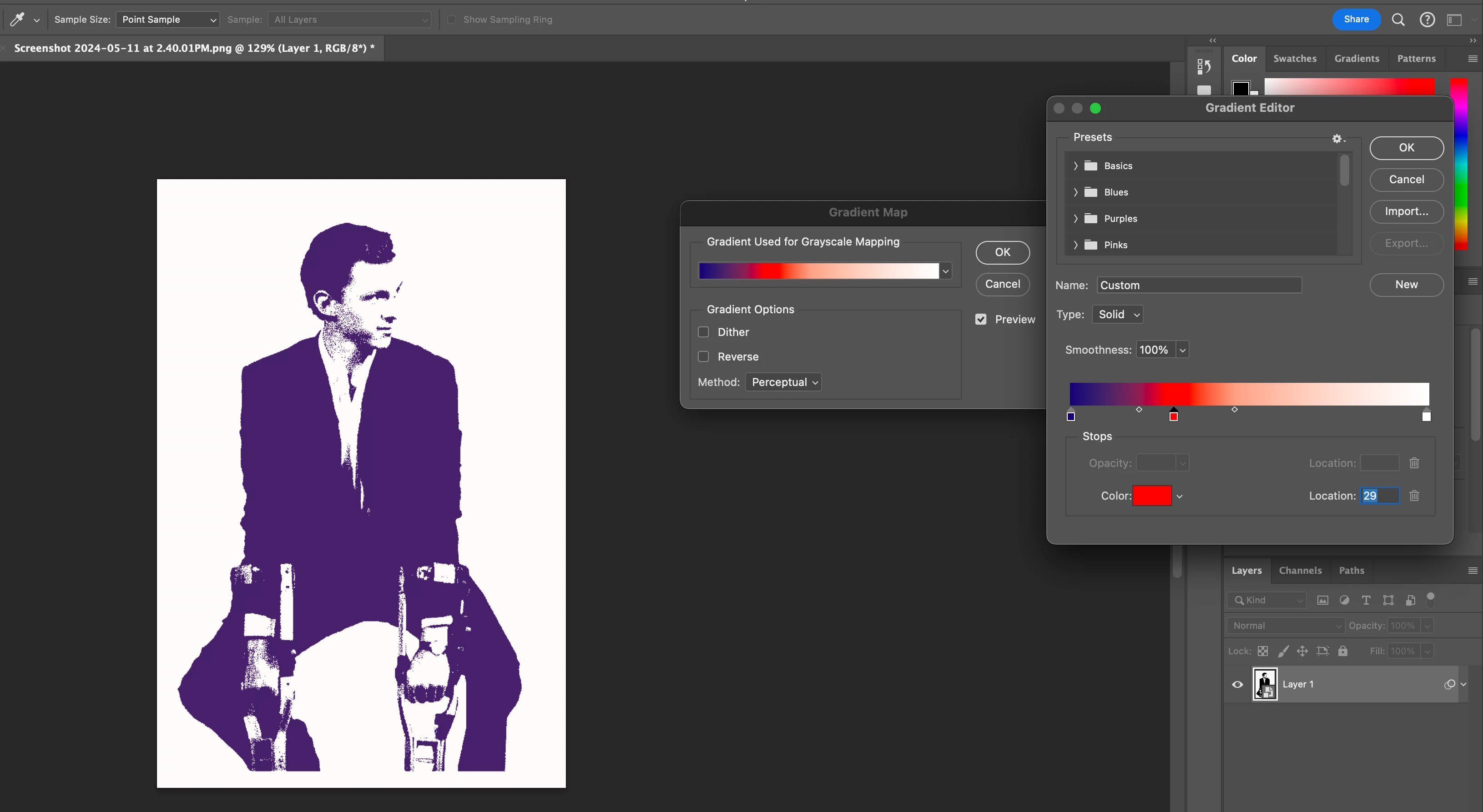Click the red stop Color swatch
The height and width of the screenshot is (812, 1483).
(1152, 496)
